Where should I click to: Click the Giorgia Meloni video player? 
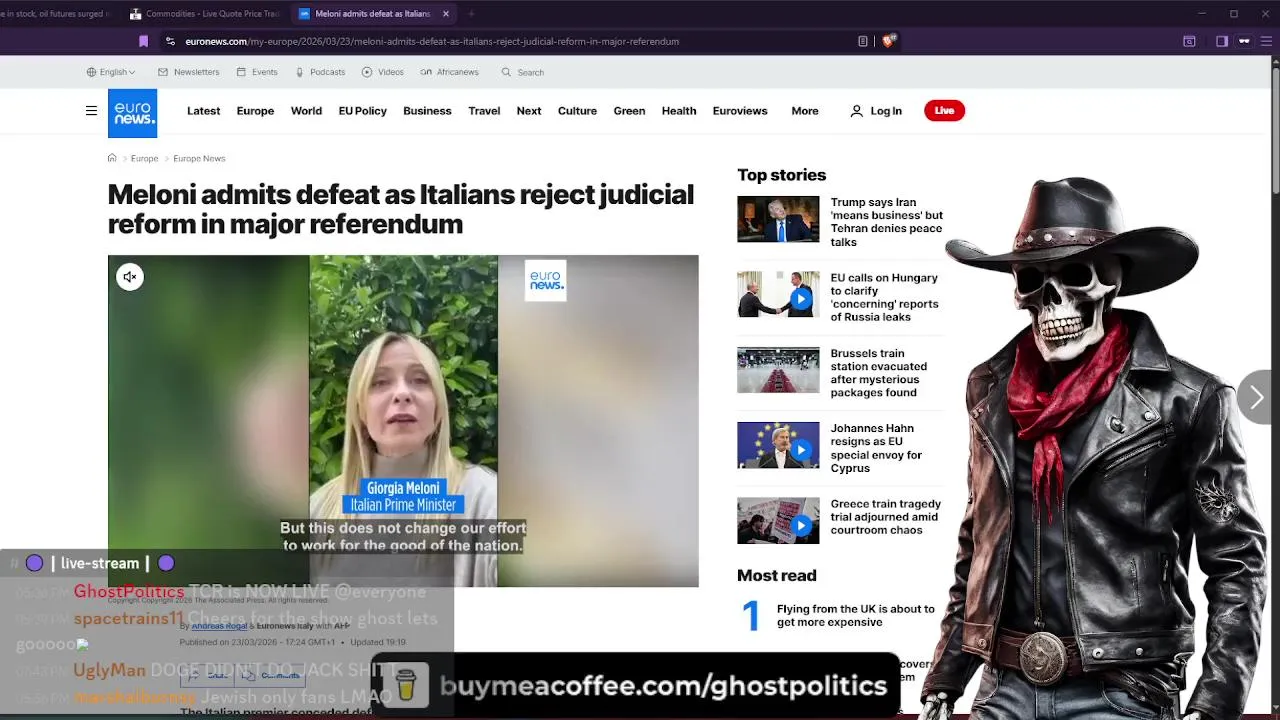pyautogui.click(x=403, y=421)
